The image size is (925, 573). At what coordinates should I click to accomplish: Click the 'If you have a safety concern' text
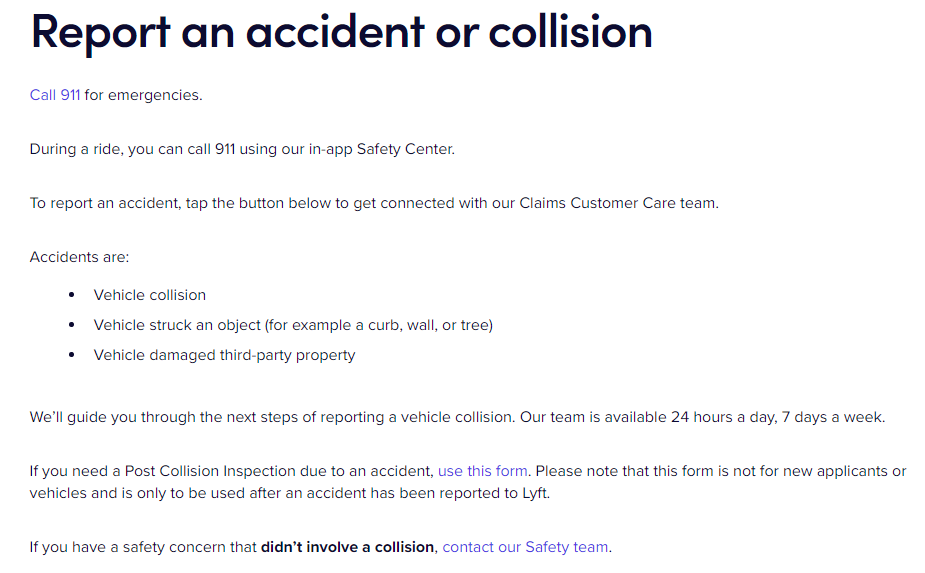[x=143, y=547]
